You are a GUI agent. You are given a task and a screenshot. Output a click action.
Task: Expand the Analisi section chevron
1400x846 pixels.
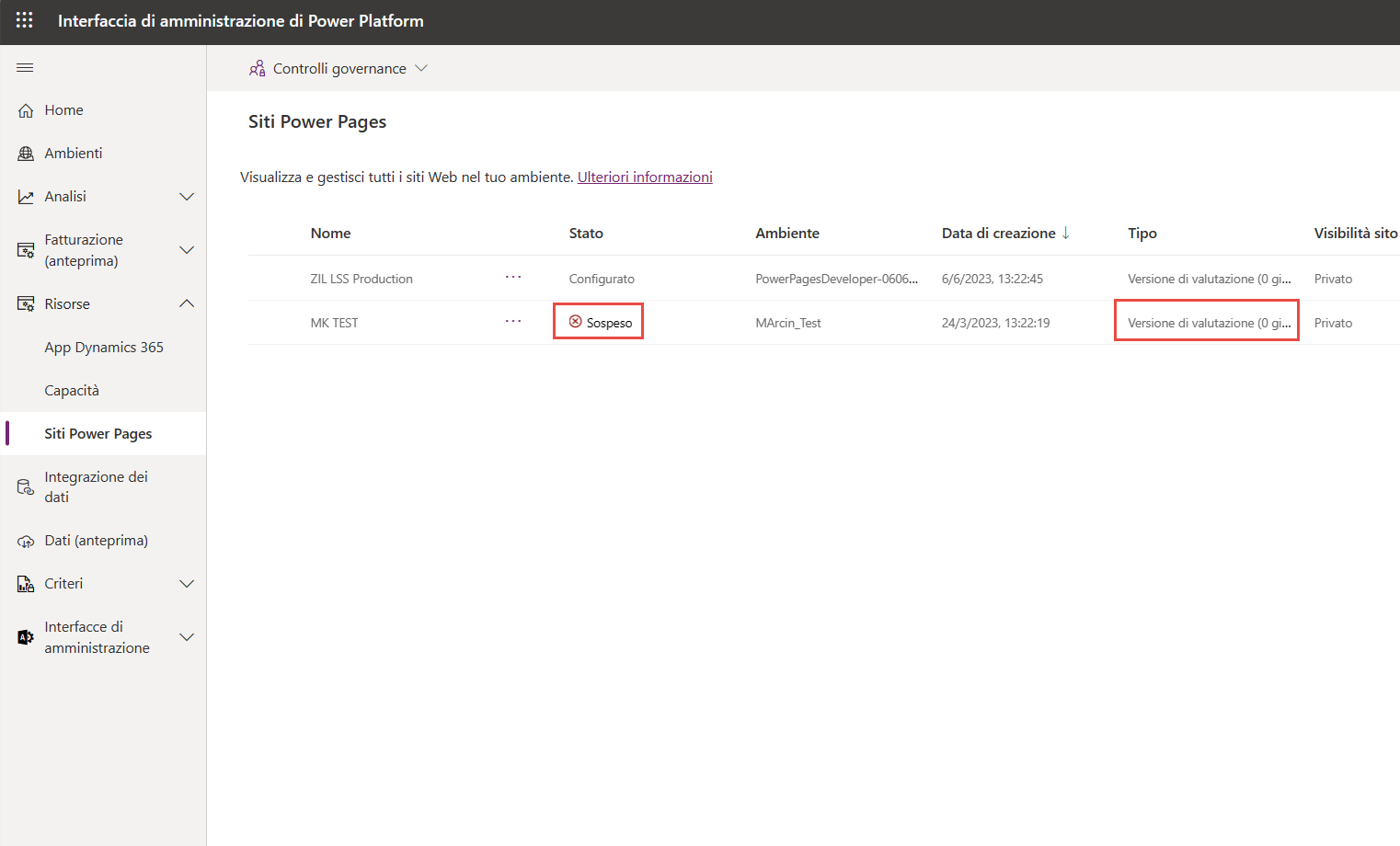coord(187,197)
